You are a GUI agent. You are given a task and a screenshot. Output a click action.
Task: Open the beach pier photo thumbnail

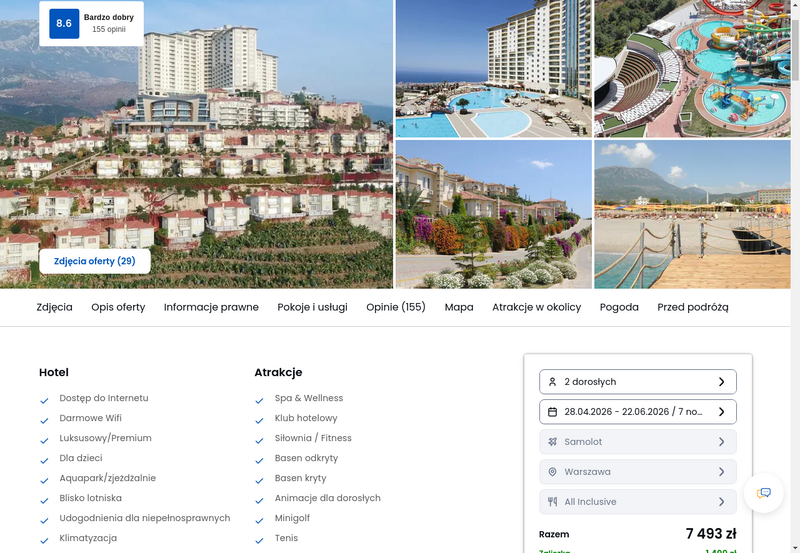click(x=692, y=214)
